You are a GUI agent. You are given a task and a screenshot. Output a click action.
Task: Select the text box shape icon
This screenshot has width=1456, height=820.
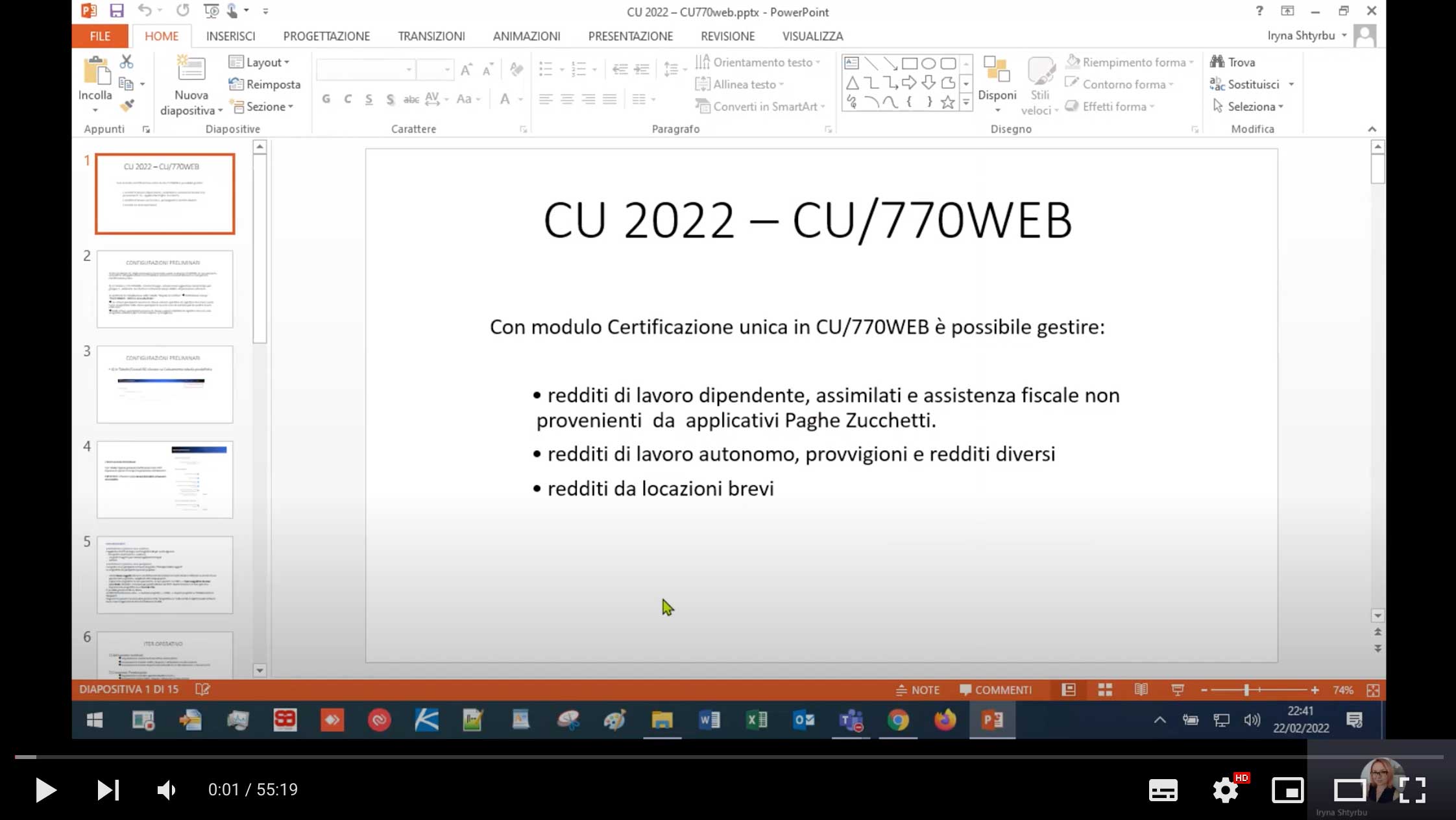[852, 63]
